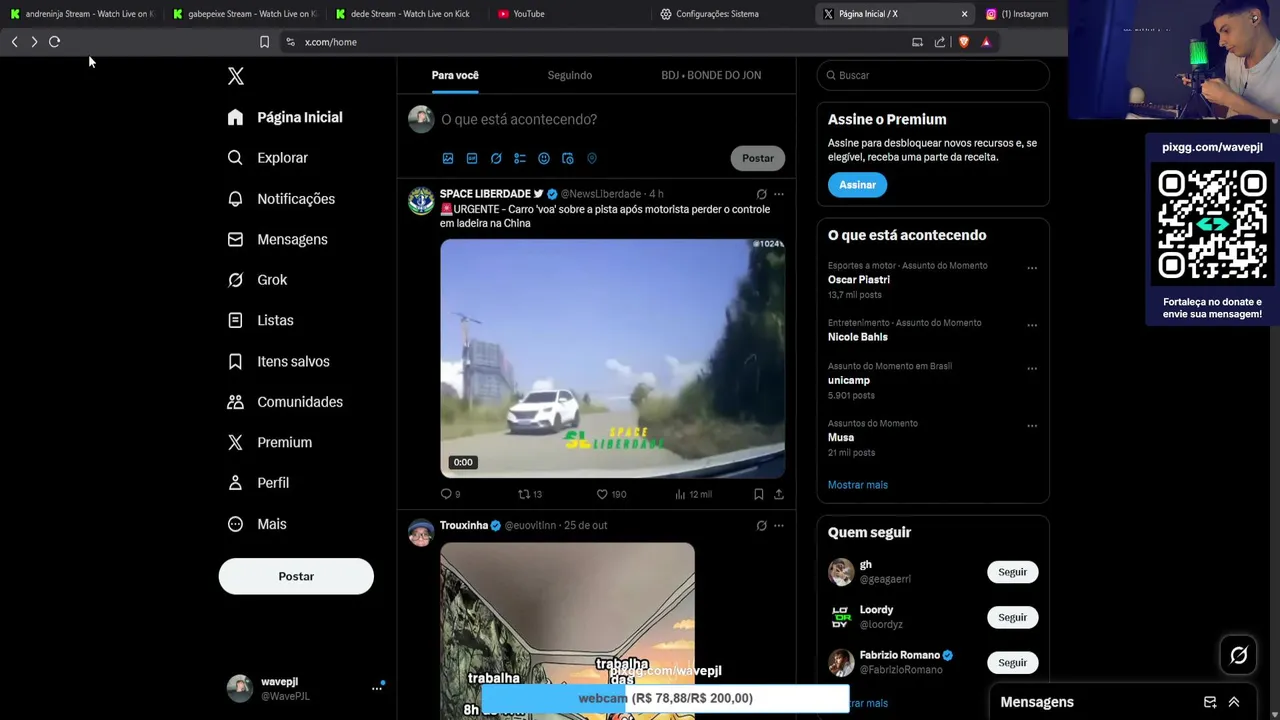Follow Loordy with Seguir button
Screen dimensions: 1280x720
1013,617
